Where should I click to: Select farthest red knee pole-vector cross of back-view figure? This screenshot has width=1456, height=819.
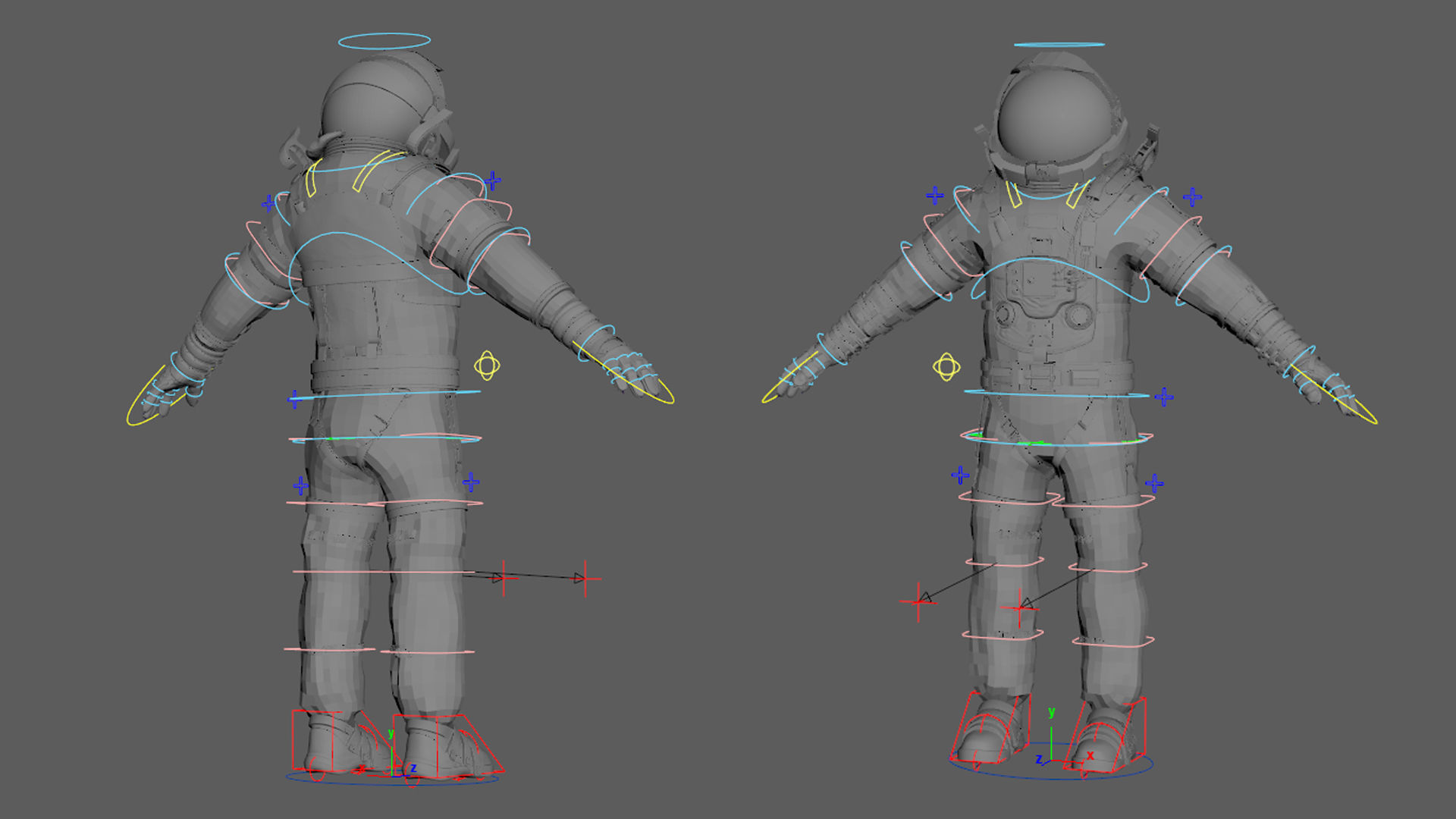pos(585,579)
